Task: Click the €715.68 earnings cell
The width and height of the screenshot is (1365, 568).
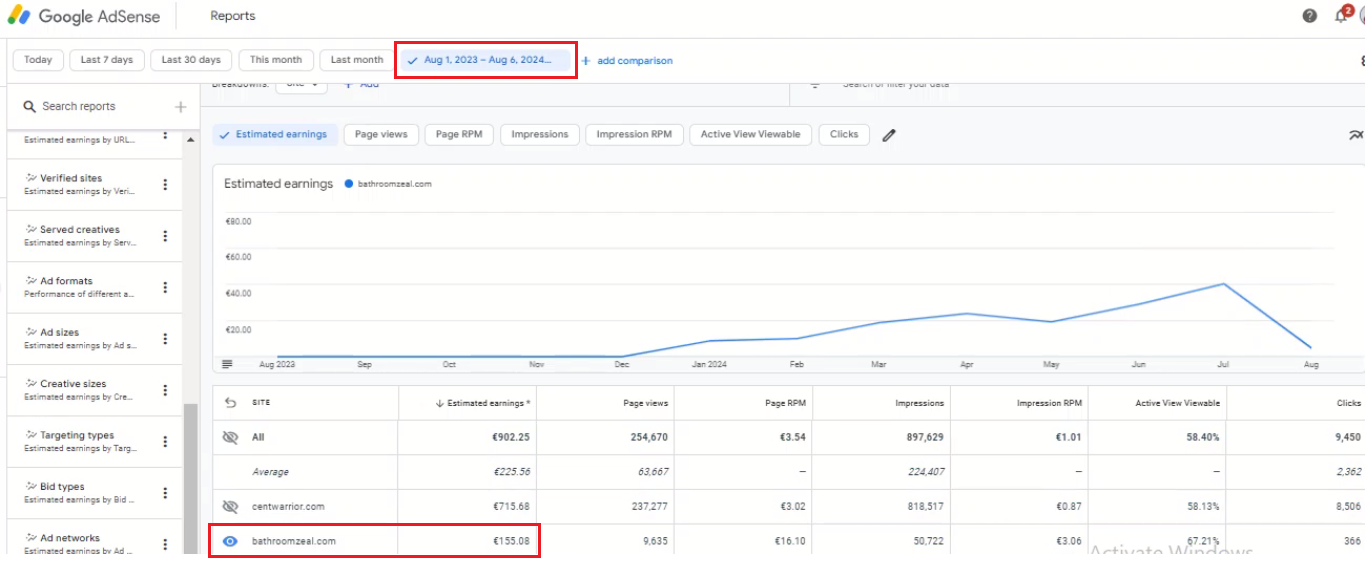Action: [511, 507]
